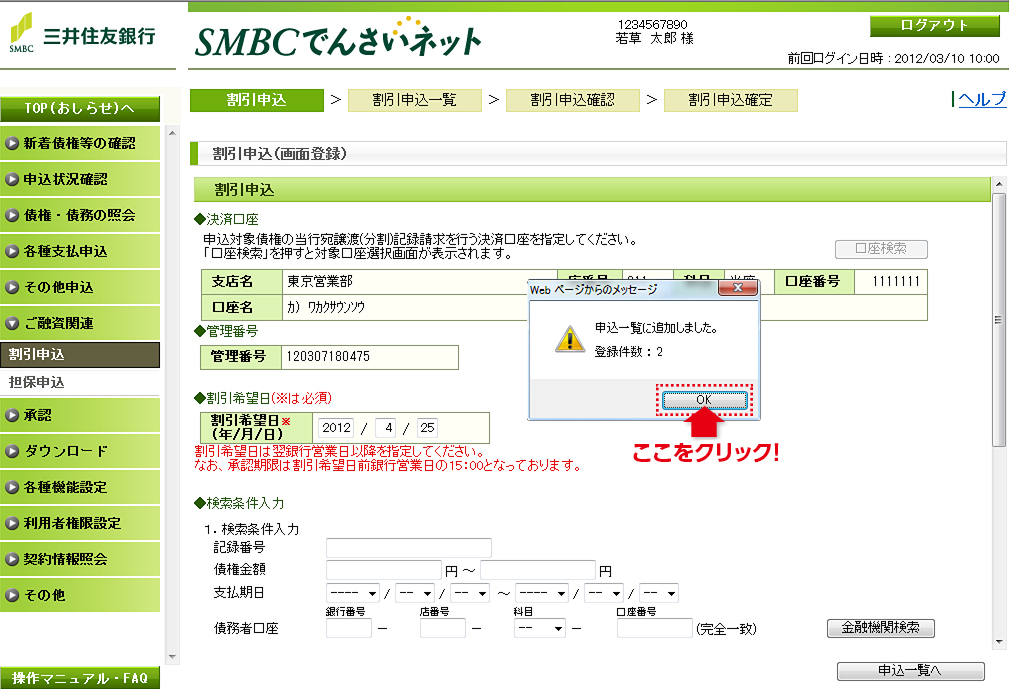The image size is (1012, 690).
Task: Open the 支払期日 start year dropdown
Action: point(352,593)
